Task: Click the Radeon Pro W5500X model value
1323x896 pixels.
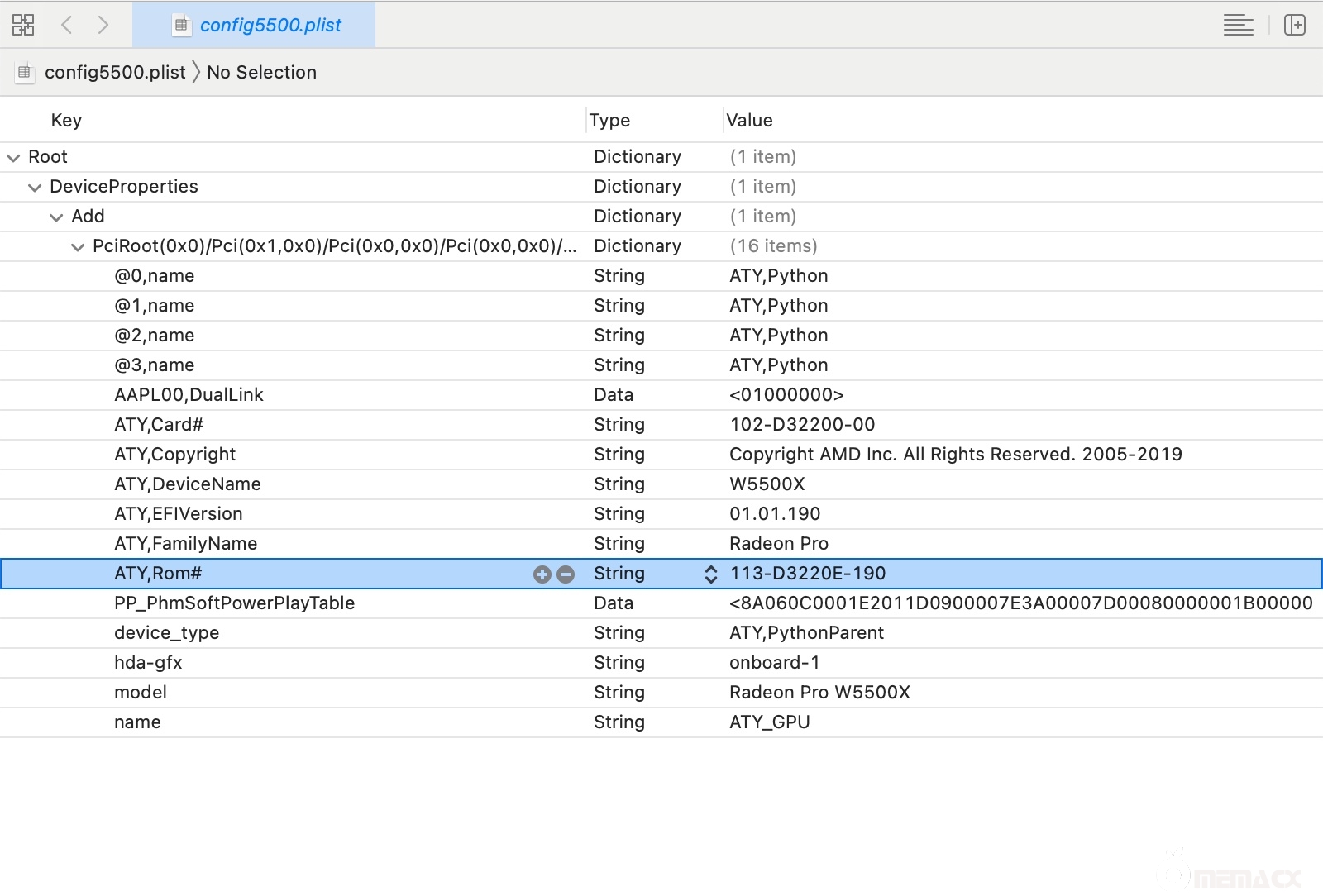Action: pyautogui.click(x=819, y=693)
